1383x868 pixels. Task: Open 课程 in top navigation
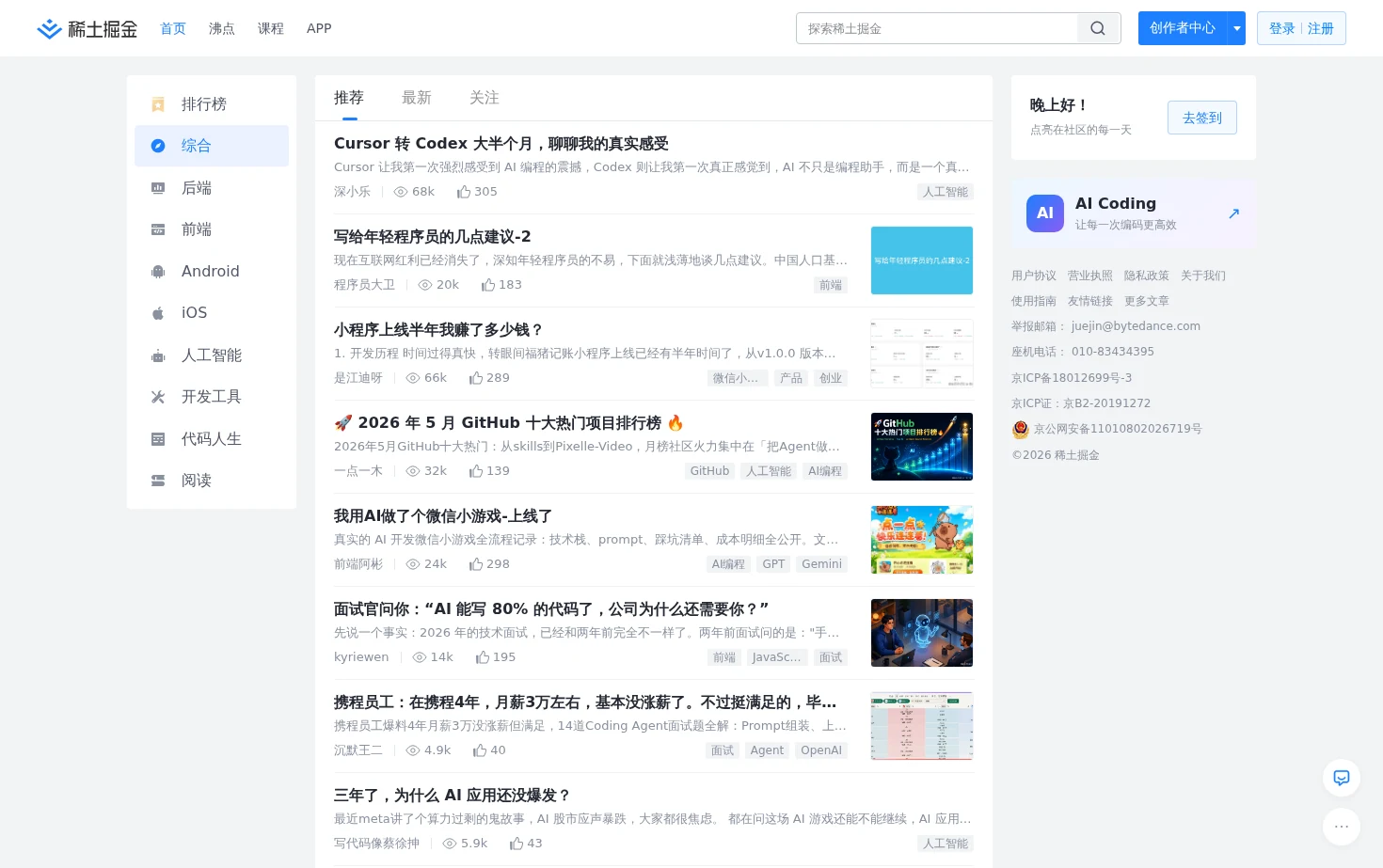coord(271,29)
